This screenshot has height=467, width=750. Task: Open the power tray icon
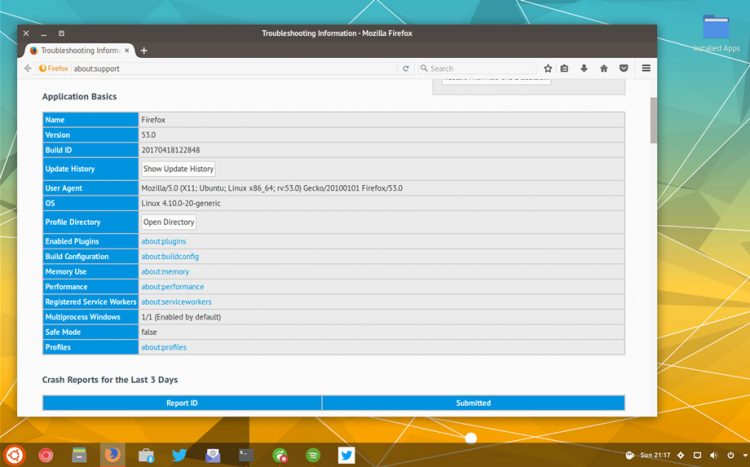731,455
